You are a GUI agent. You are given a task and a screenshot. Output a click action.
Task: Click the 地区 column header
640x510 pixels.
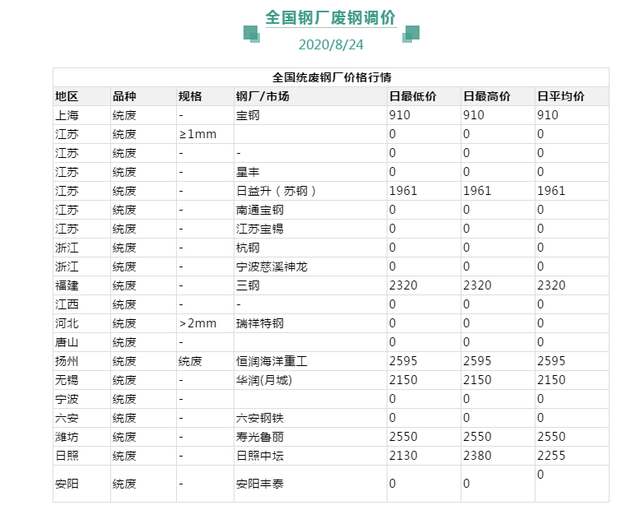pos(66,96)
